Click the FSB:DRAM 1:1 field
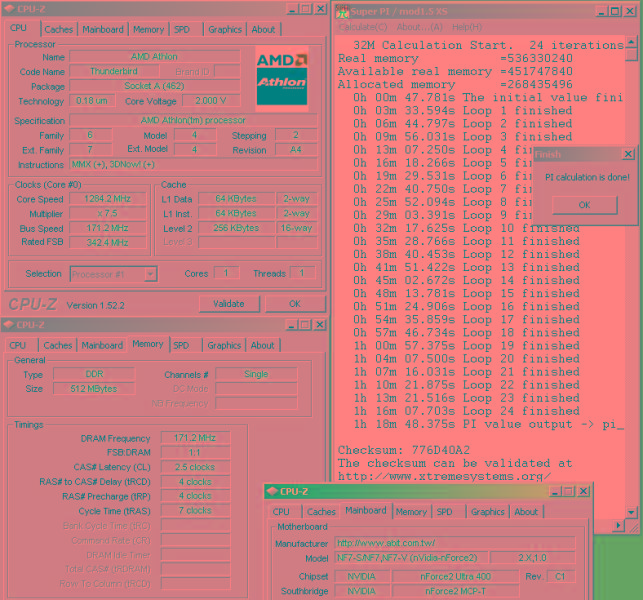643x600 pixels. tap(195, 452)
